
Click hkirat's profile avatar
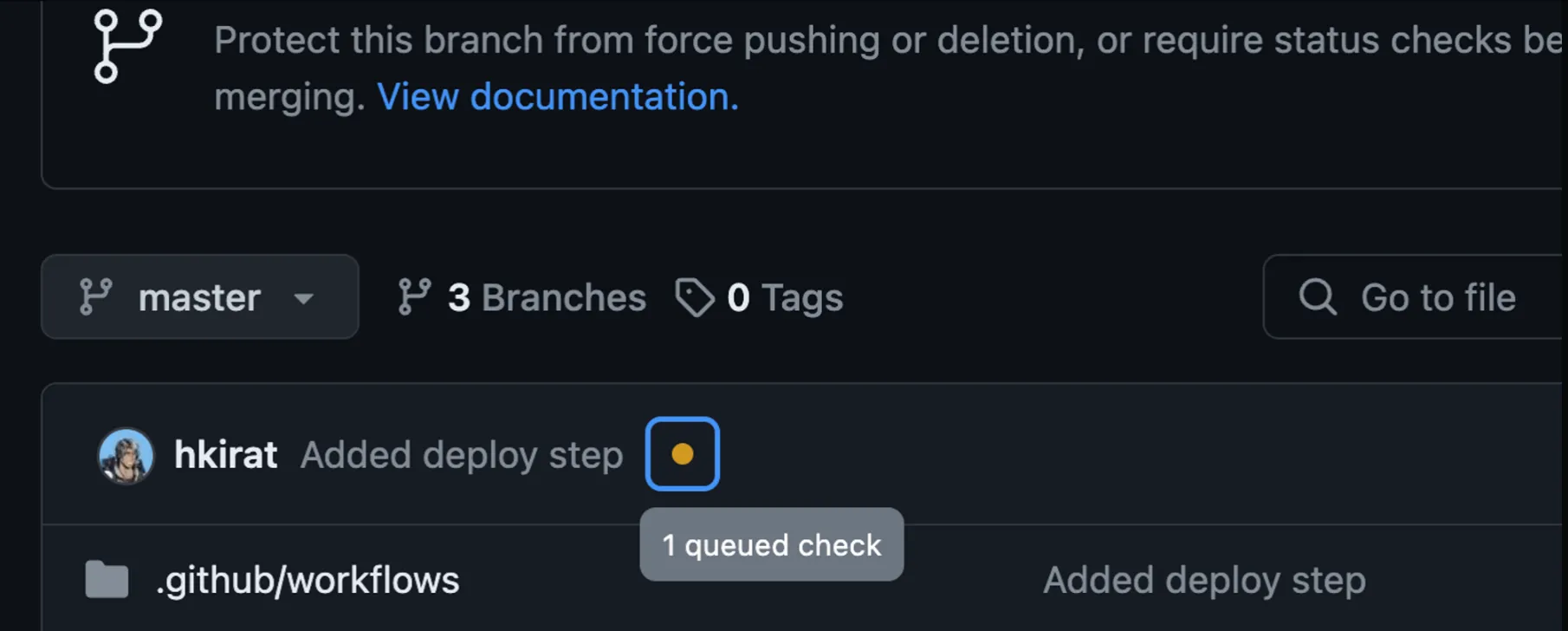click(x=126, y=455)
